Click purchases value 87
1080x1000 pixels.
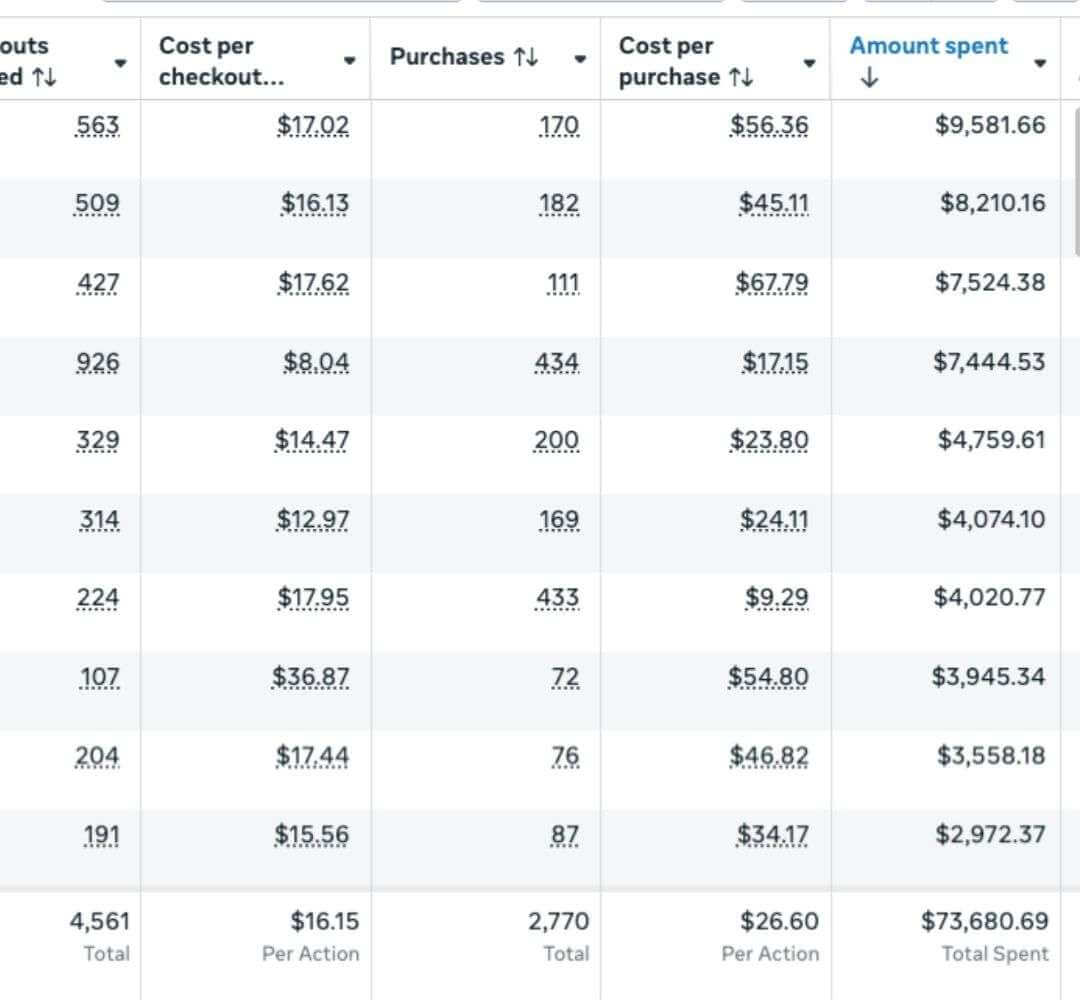tap(565, 835)
